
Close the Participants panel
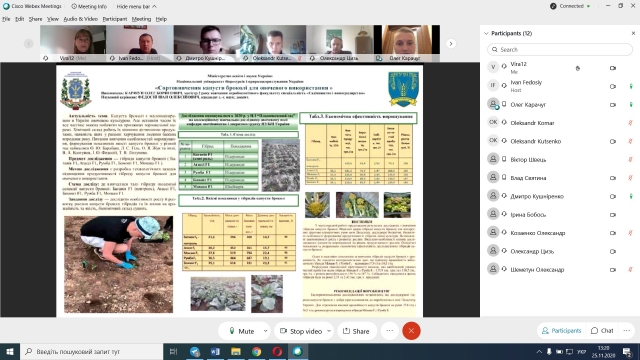click(633, 33)
